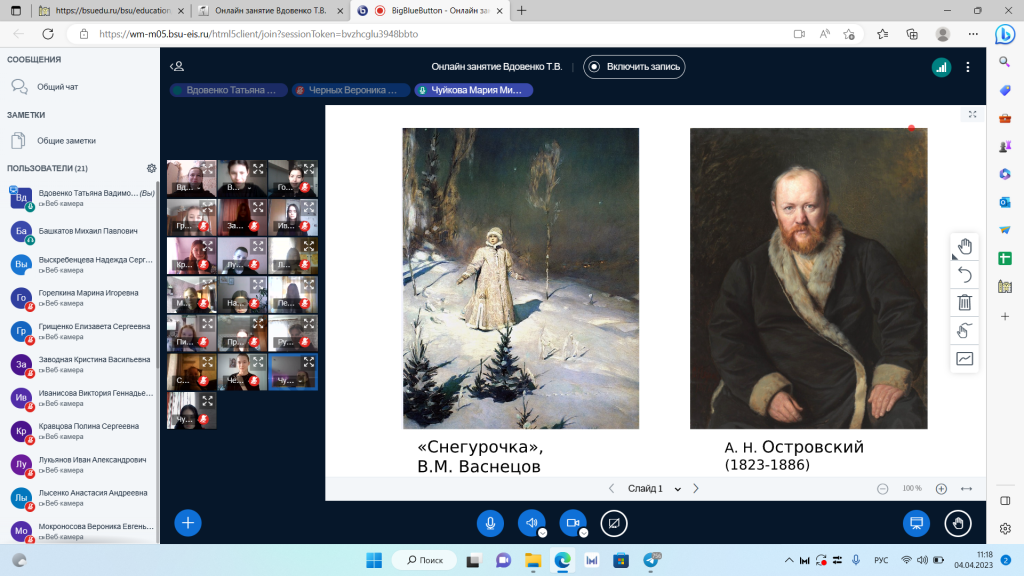This screenshot has height=576, width=1024.
Task: Open File Explorer from the taskbar
Action: [533, 560]
